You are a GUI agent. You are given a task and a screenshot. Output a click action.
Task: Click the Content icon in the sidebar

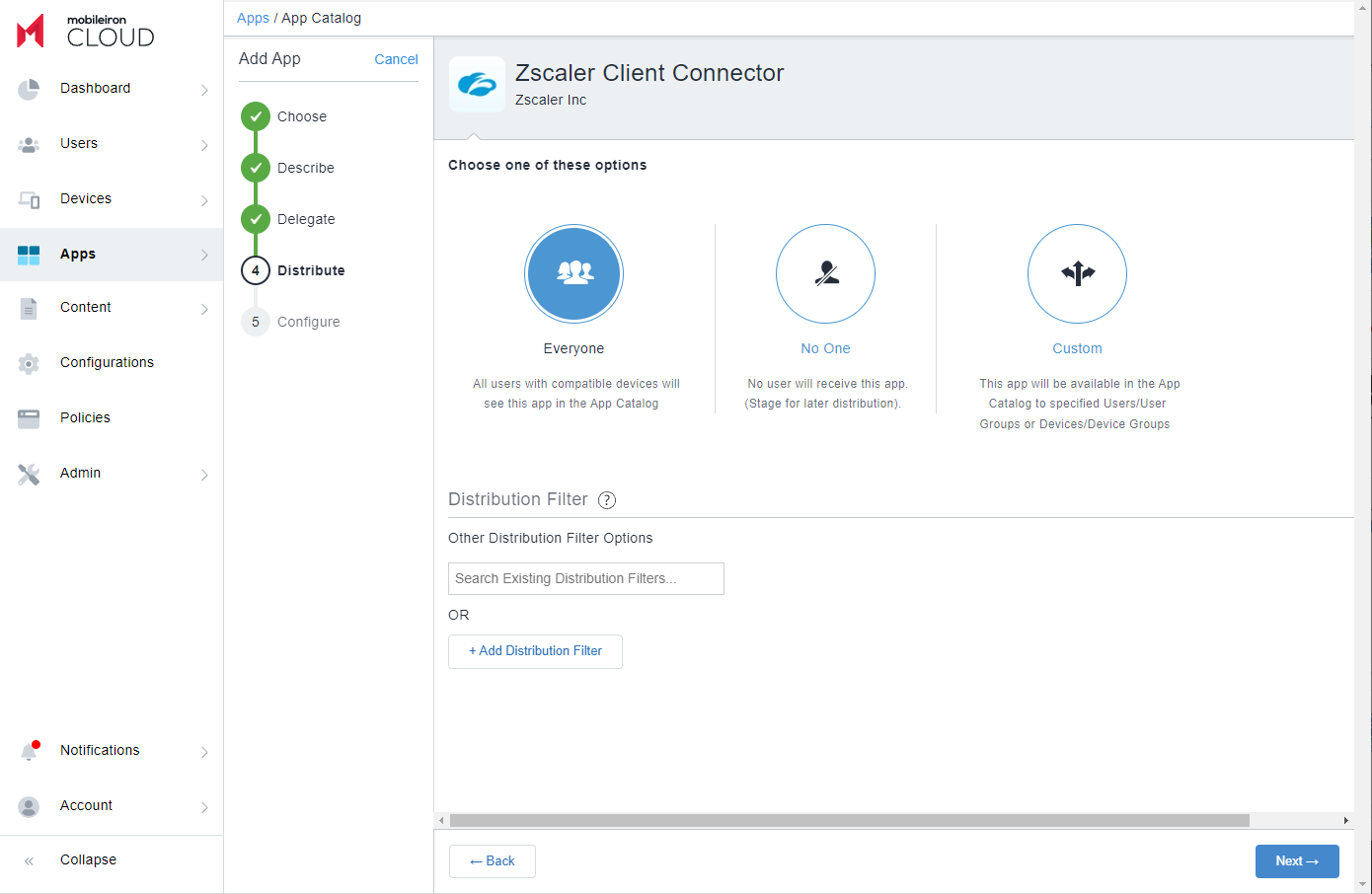click(x=30, y=307)
